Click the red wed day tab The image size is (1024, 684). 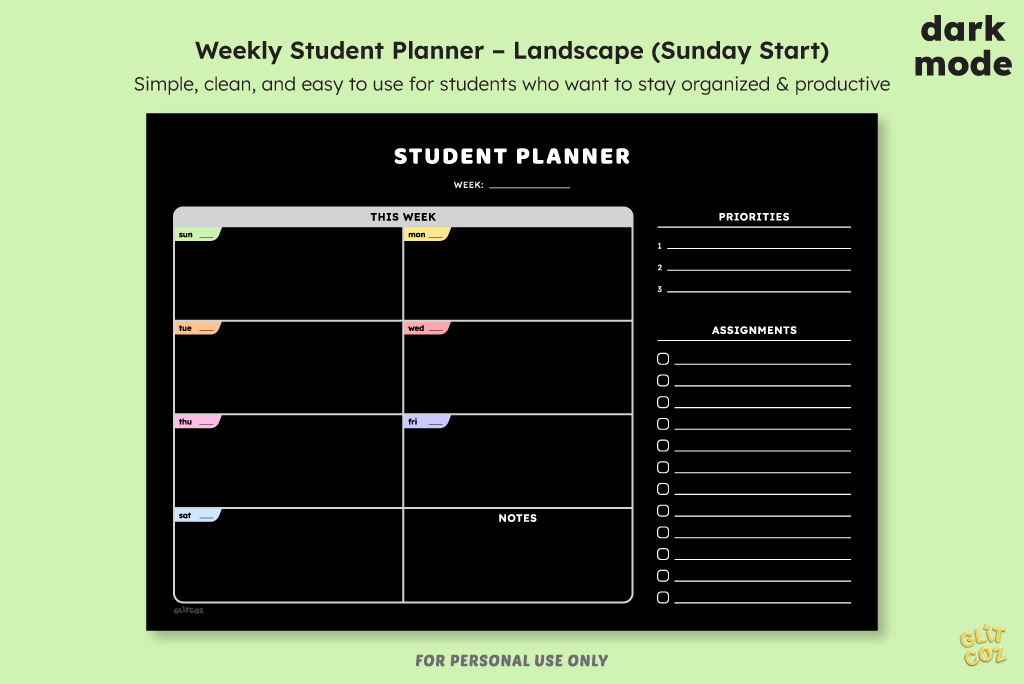tap(427, 328)
